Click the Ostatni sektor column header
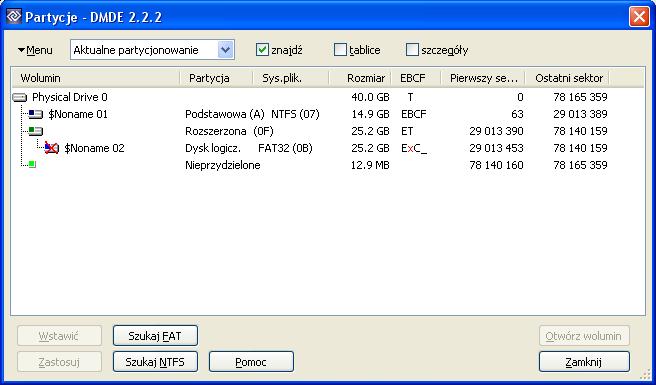Screen dimensions: 656x385 pyautogui.click(x=567, y=78)
